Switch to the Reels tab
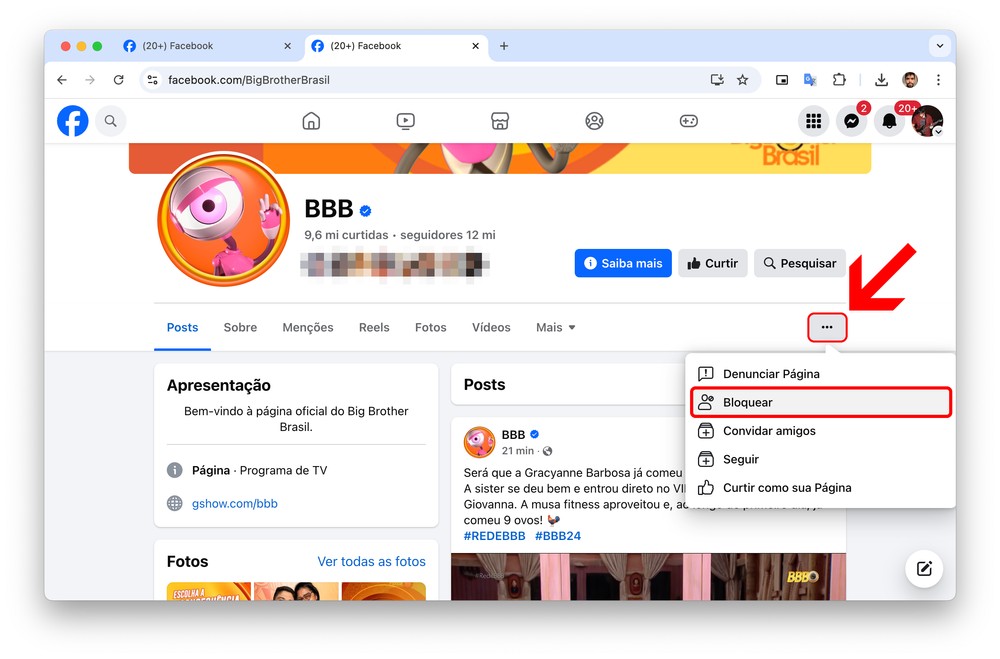 point(374,327)
